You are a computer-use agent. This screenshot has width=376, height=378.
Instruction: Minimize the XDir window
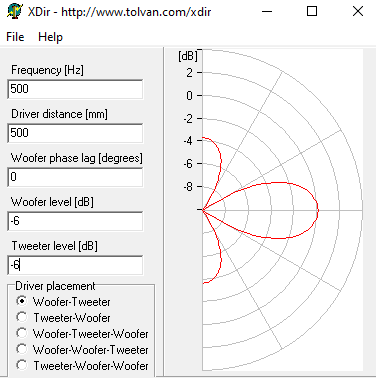tap(267, 11)
